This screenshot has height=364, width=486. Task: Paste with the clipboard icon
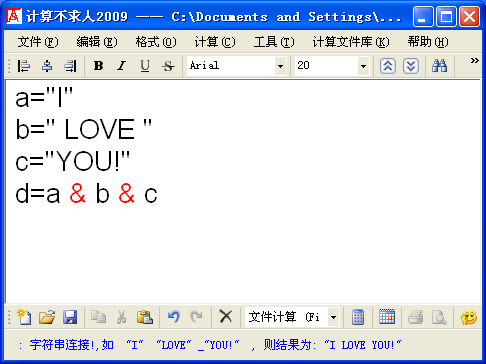145,317
